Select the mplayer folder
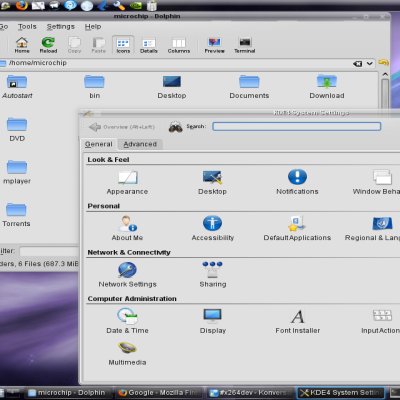The height and width of the screenshot is (400, 400). (x=17, y=172)
